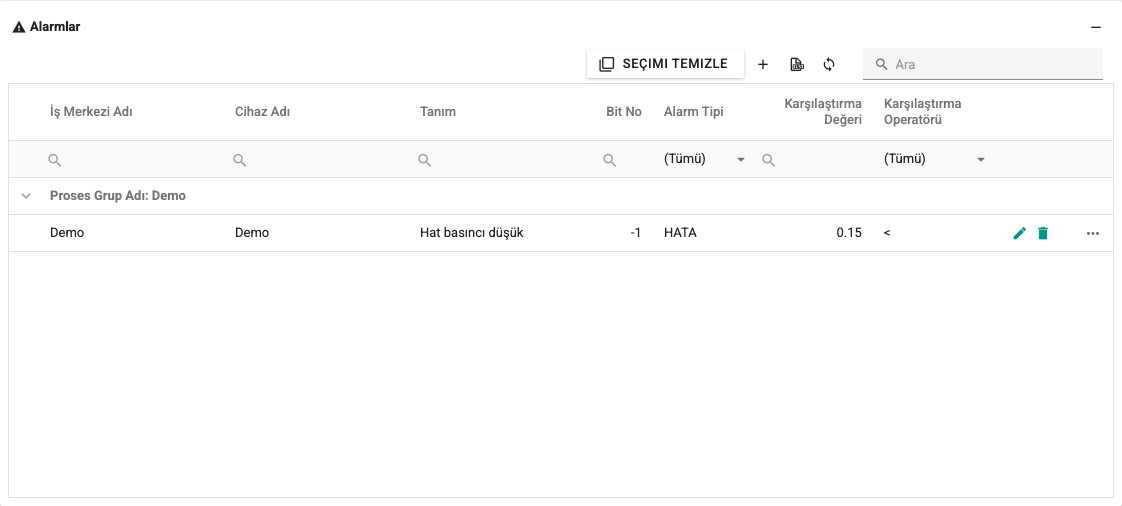1122x506 pixels.
Task: Sort by Cihaz Adı column header
Action: coord(262,112)
